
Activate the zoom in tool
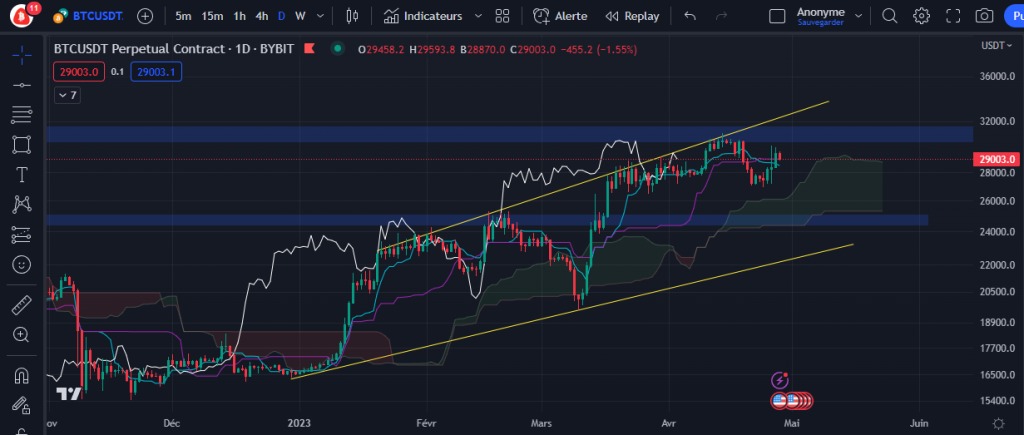click(x=22, y=335)
